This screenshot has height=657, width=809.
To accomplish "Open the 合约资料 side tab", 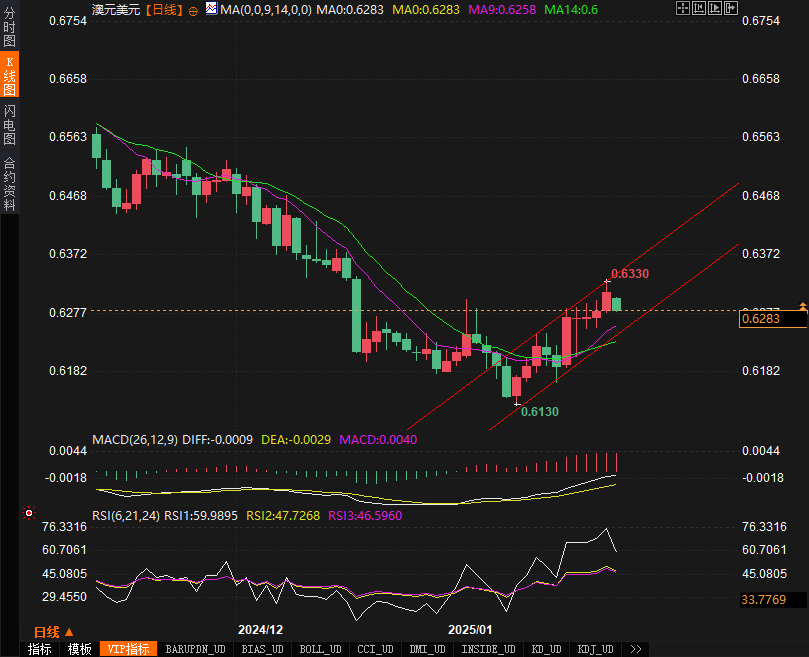I will [9, 184].
